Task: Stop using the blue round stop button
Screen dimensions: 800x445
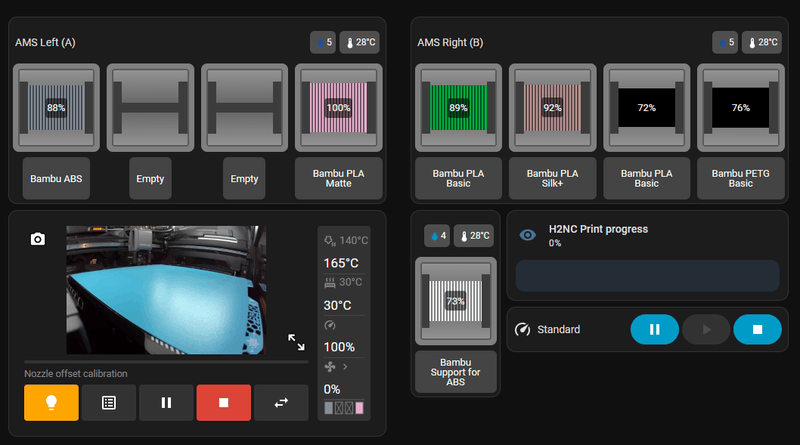Action: coord(758,330)
